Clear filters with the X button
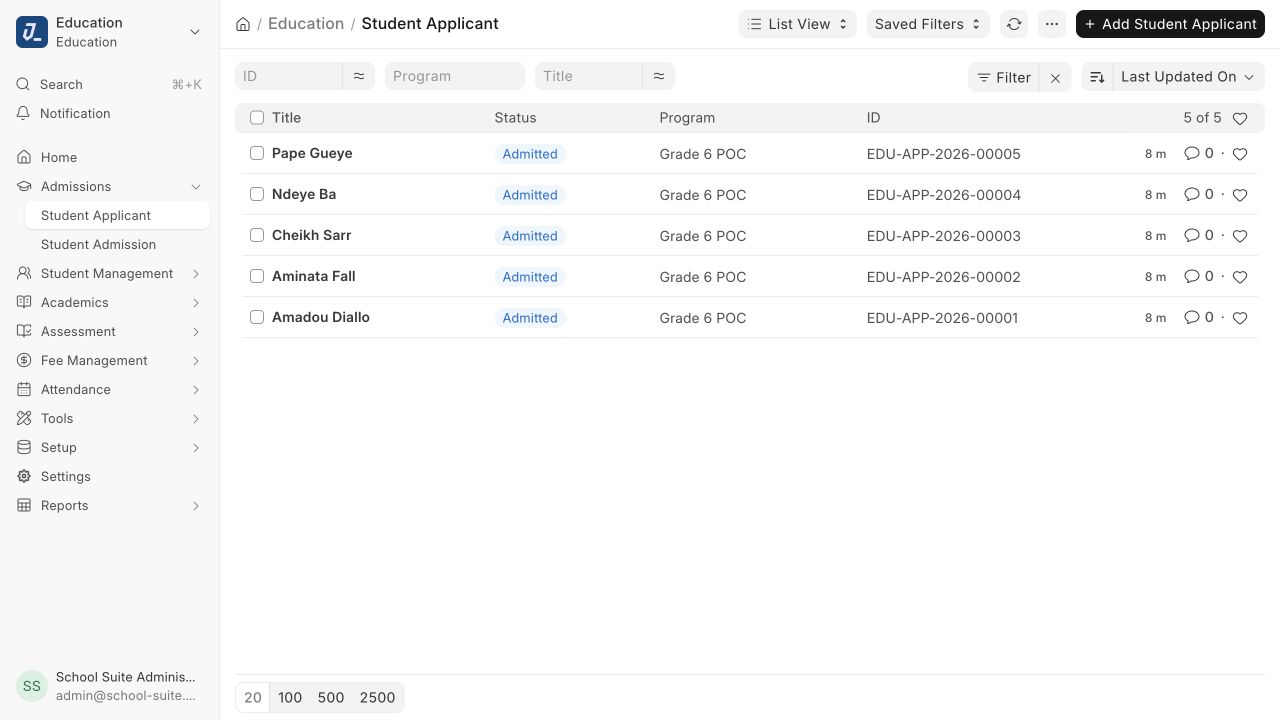This screenshot has height=720, width=1280. point(1055,77)
